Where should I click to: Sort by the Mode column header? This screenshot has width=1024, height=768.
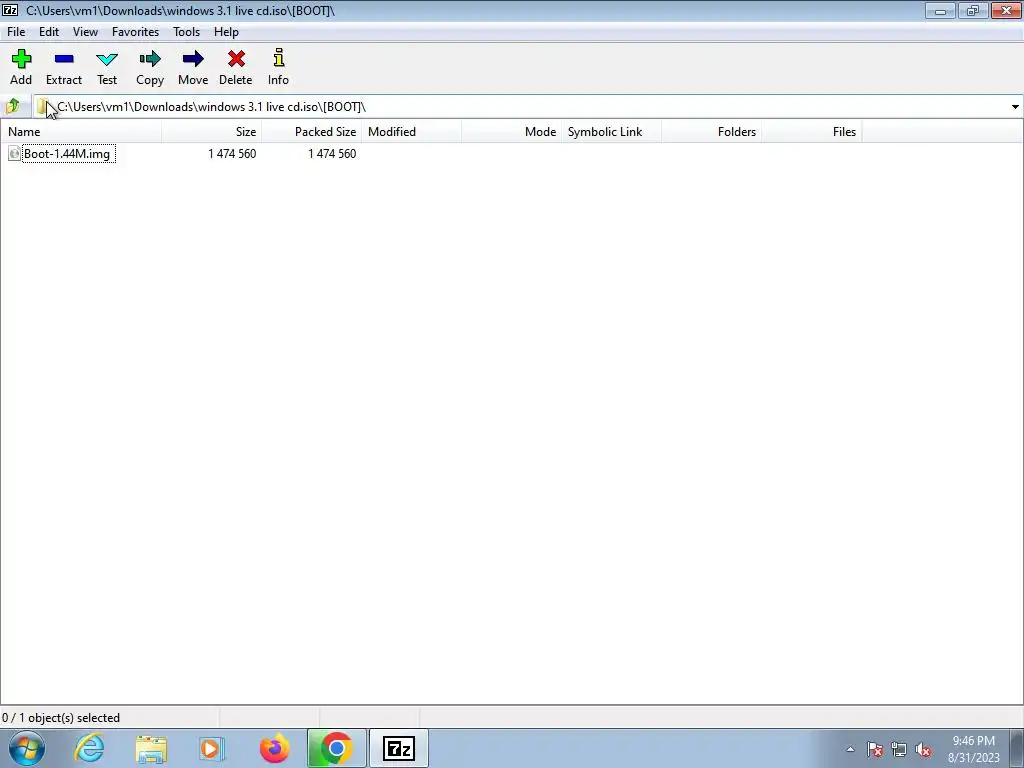pos(511,132)
